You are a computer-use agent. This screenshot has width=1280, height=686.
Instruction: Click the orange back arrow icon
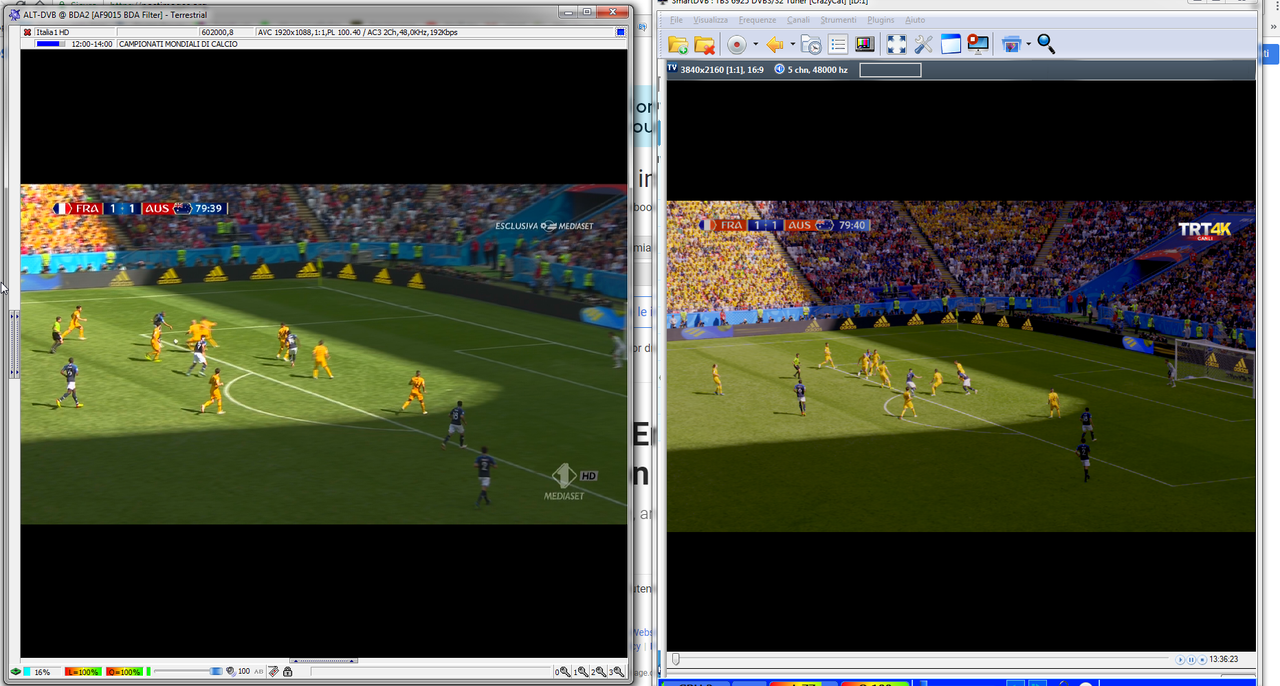(774, 44)
